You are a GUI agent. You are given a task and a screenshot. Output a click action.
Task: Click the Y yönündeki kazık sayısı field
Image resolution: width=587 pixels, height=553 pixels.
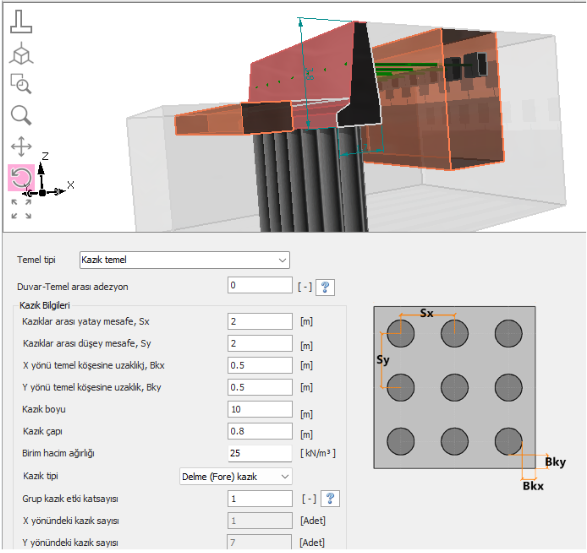[259, 543]
